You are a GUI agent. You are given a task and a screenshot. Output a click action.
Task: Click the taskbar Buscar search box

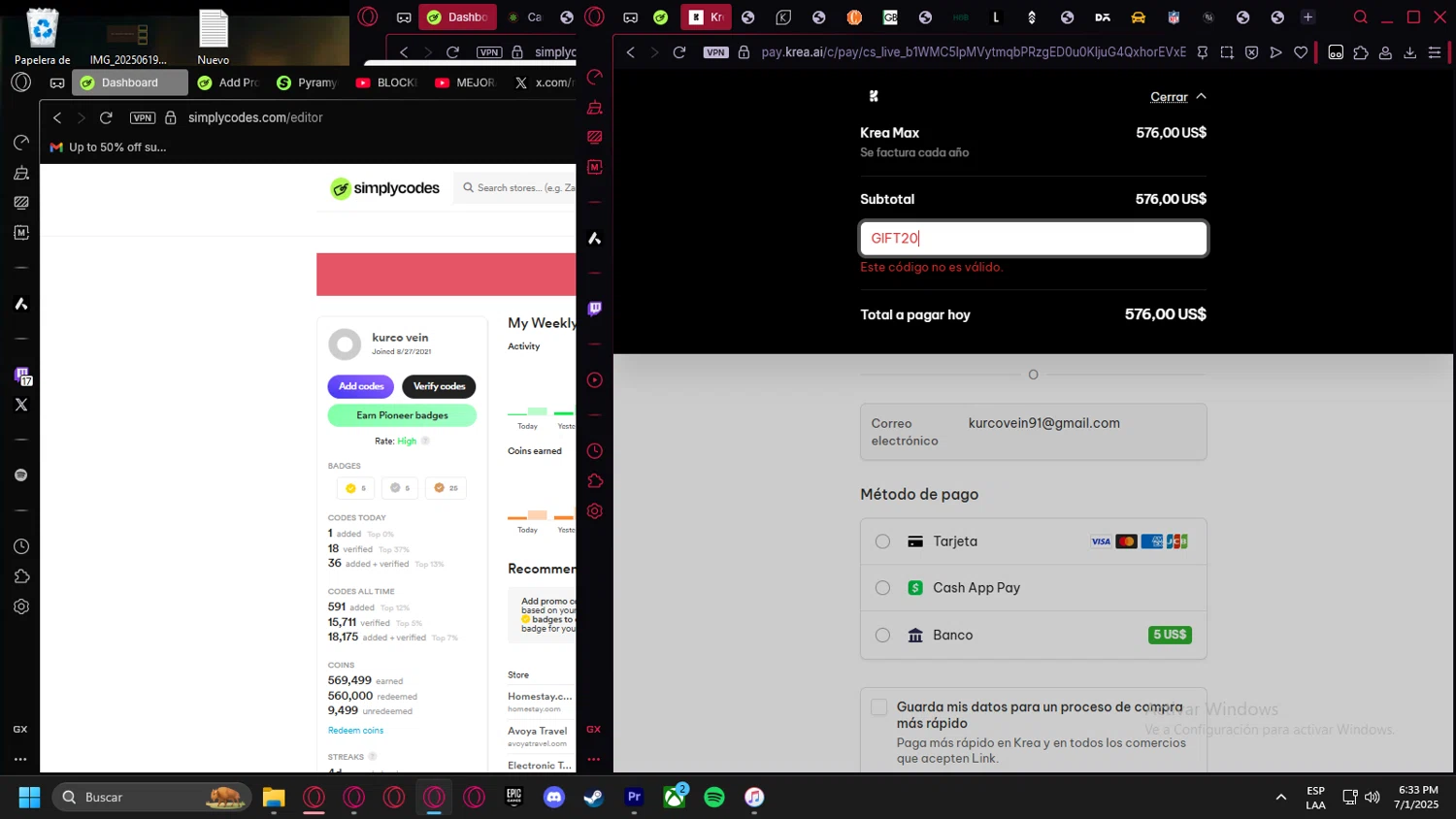[x=152, y=797]
